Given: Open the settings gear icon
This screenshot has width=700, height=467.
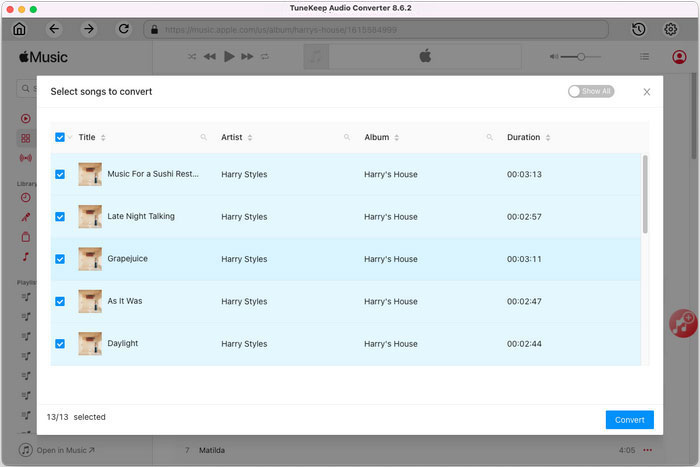Looking at the screenshot, I should pos(671,29).
